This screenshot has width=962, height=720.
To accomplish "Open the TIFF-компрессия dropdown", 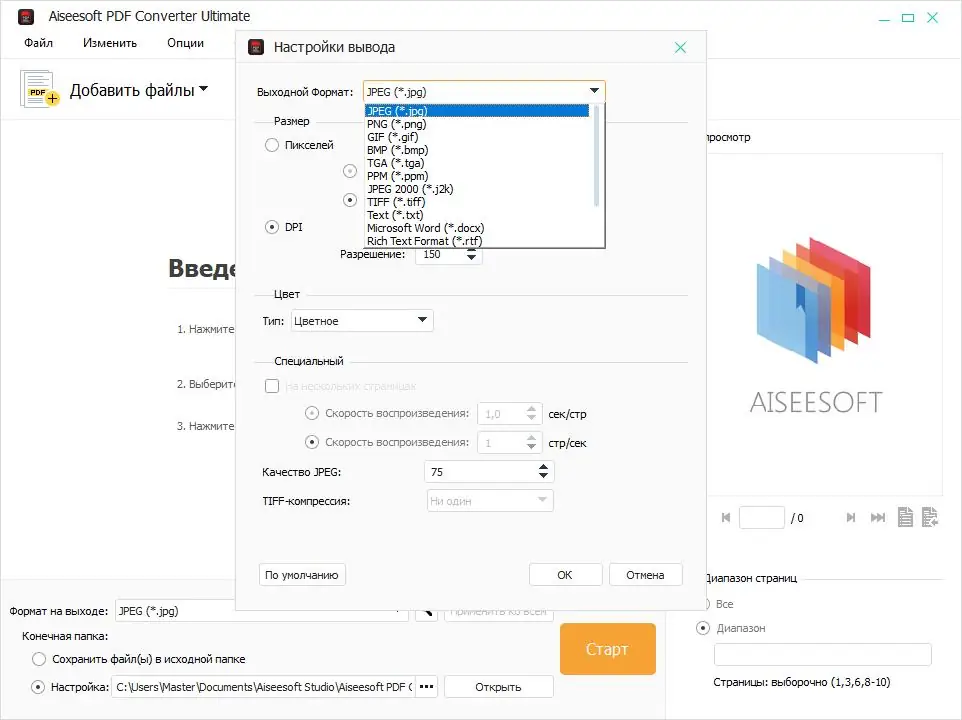I will click(490, 501).
